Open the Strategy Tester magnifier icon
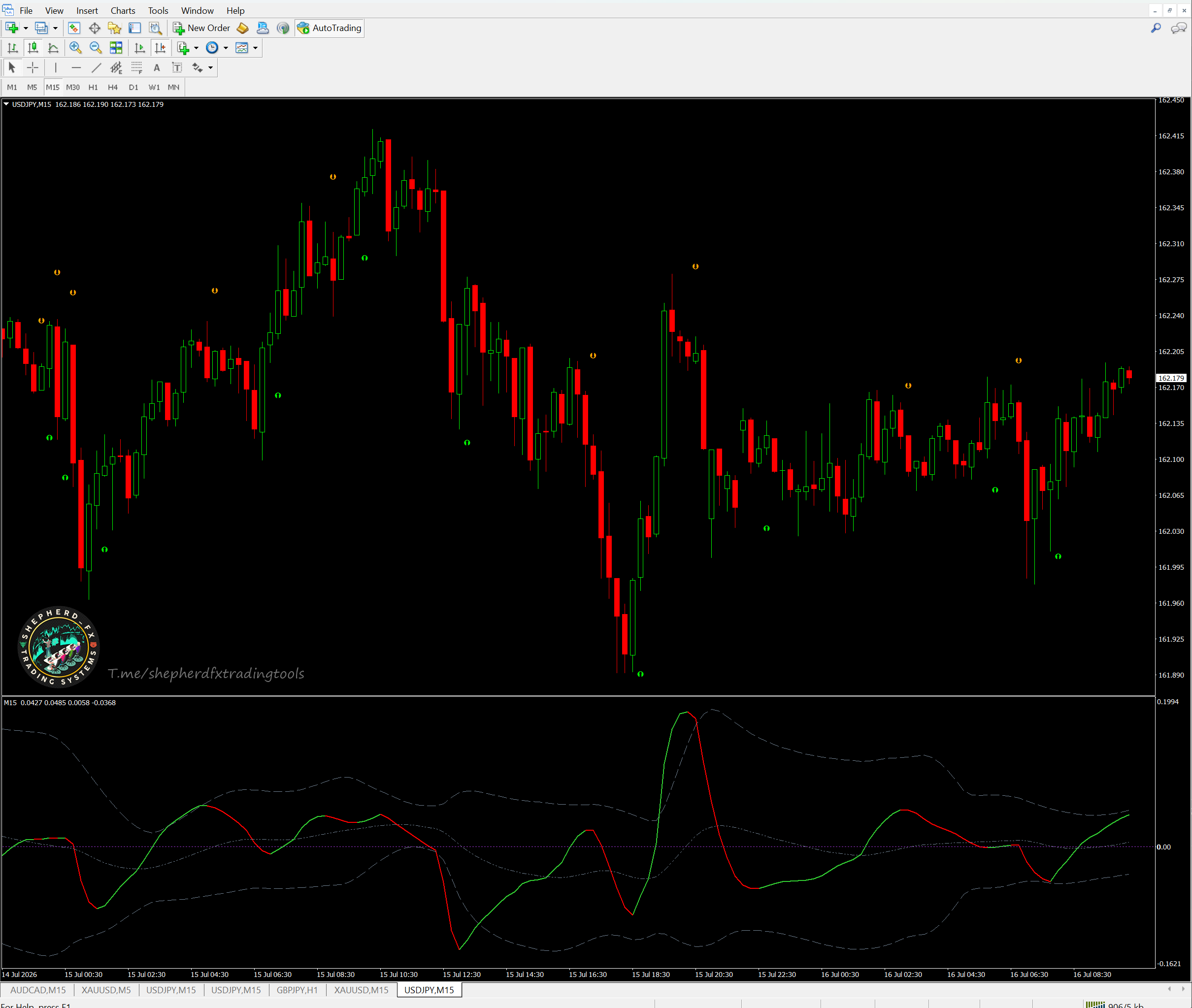Viewport: 1192px width, 1008px height. coord(155,28)
